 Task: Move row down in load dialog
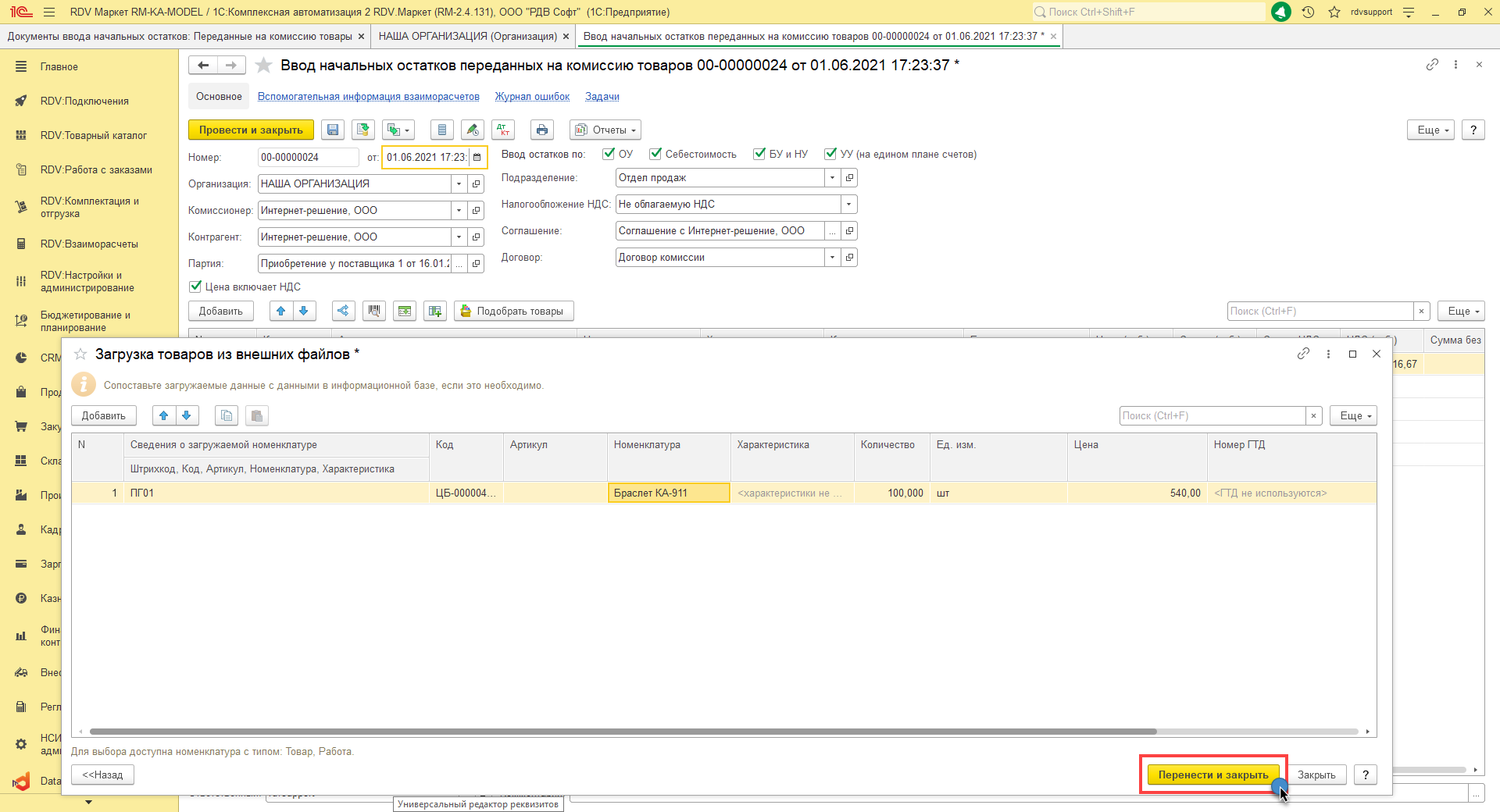(187, 416)
